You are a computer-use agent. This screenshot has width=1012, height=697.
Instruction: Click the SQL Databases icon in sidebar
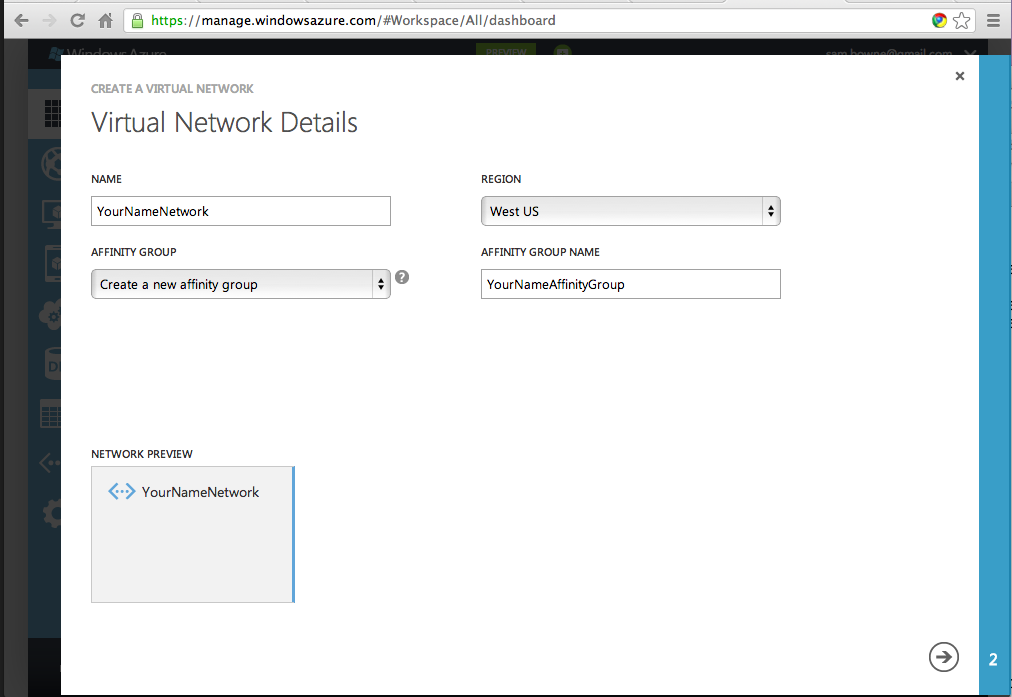[x=54, y=365]
